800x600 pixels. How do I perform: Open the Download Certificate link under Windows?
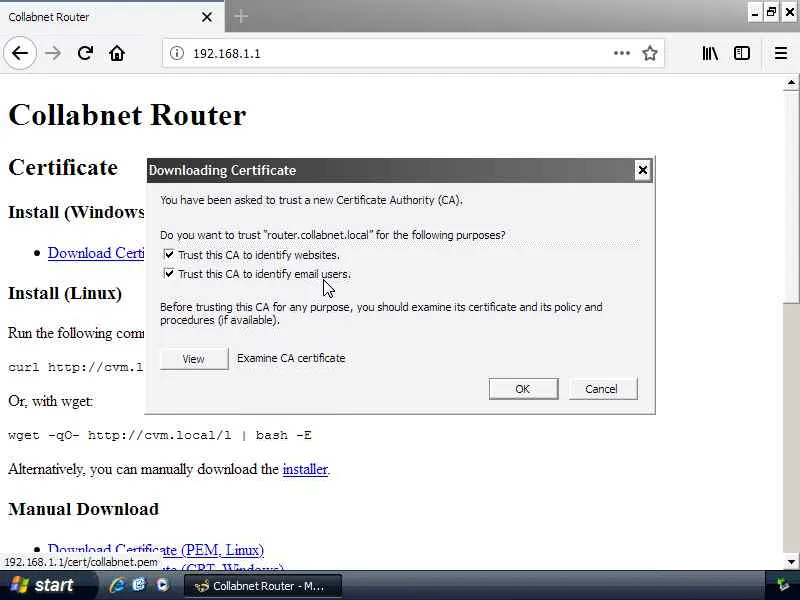[x=96, y=253]
